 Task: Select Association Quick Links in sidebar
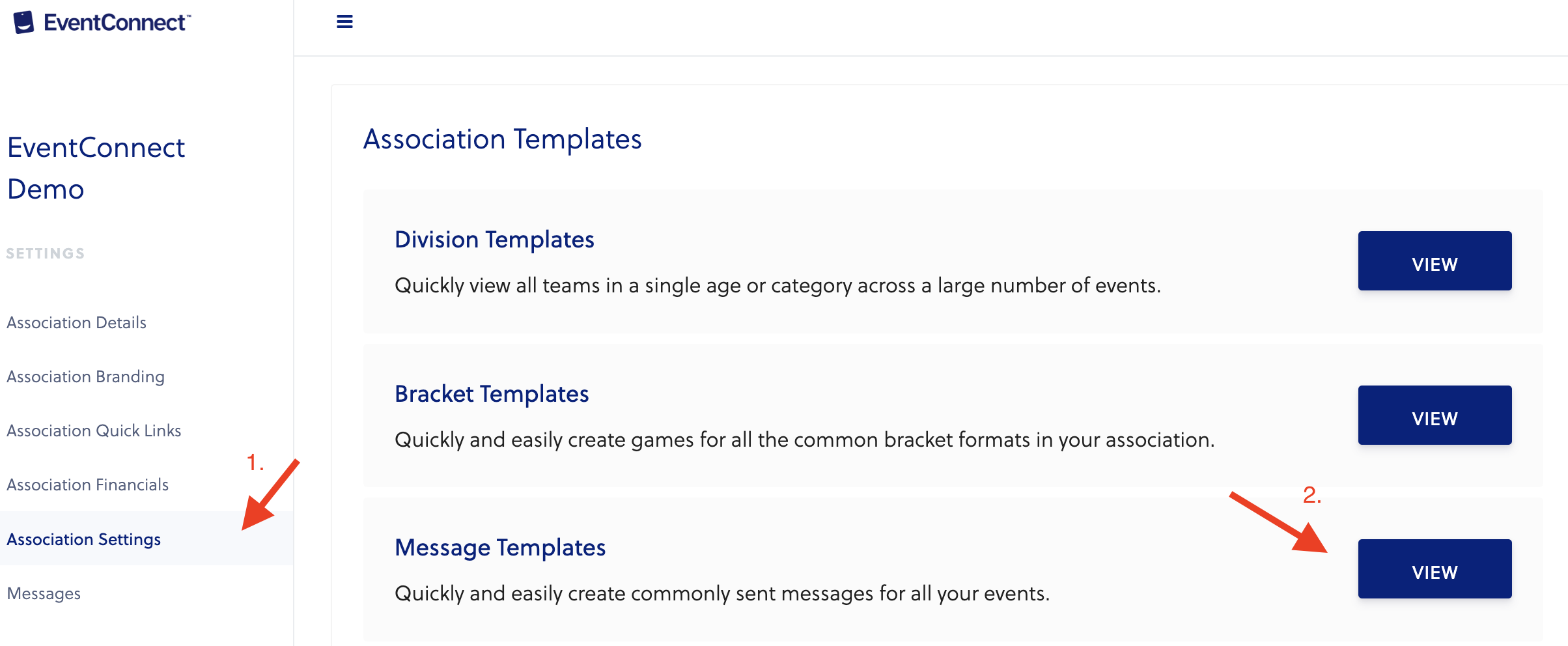click(94, 430)
